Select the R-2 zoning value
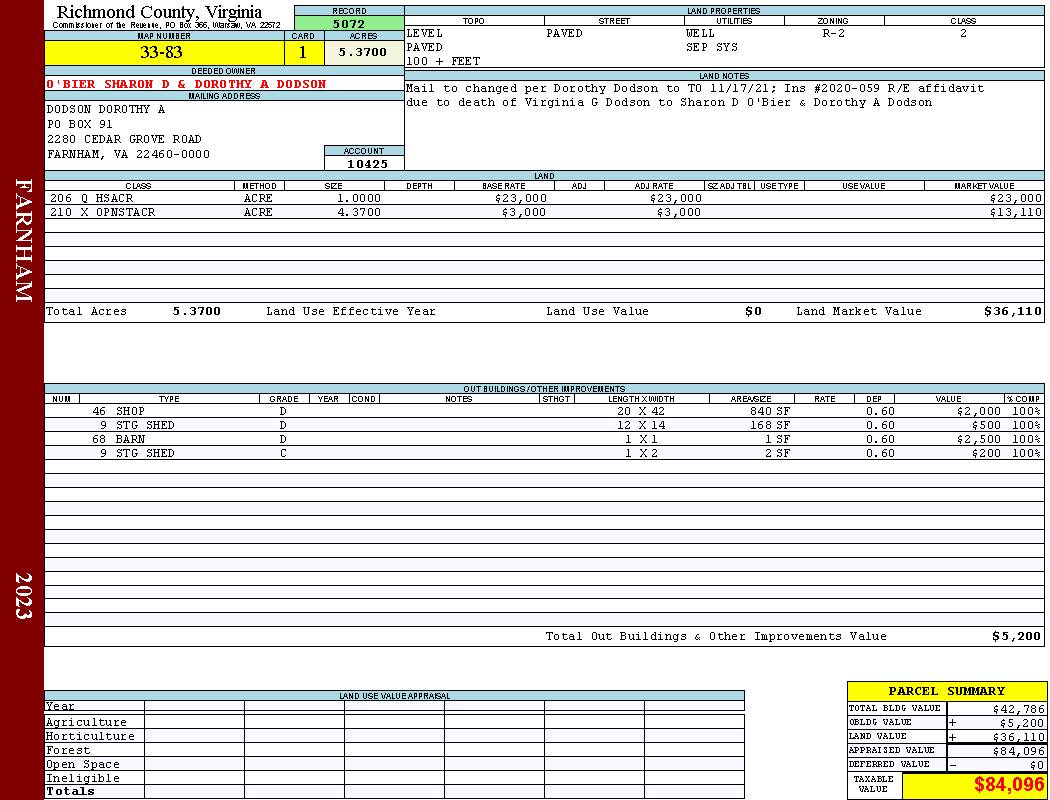The image size is (1050, 800). tap(833, 33)
